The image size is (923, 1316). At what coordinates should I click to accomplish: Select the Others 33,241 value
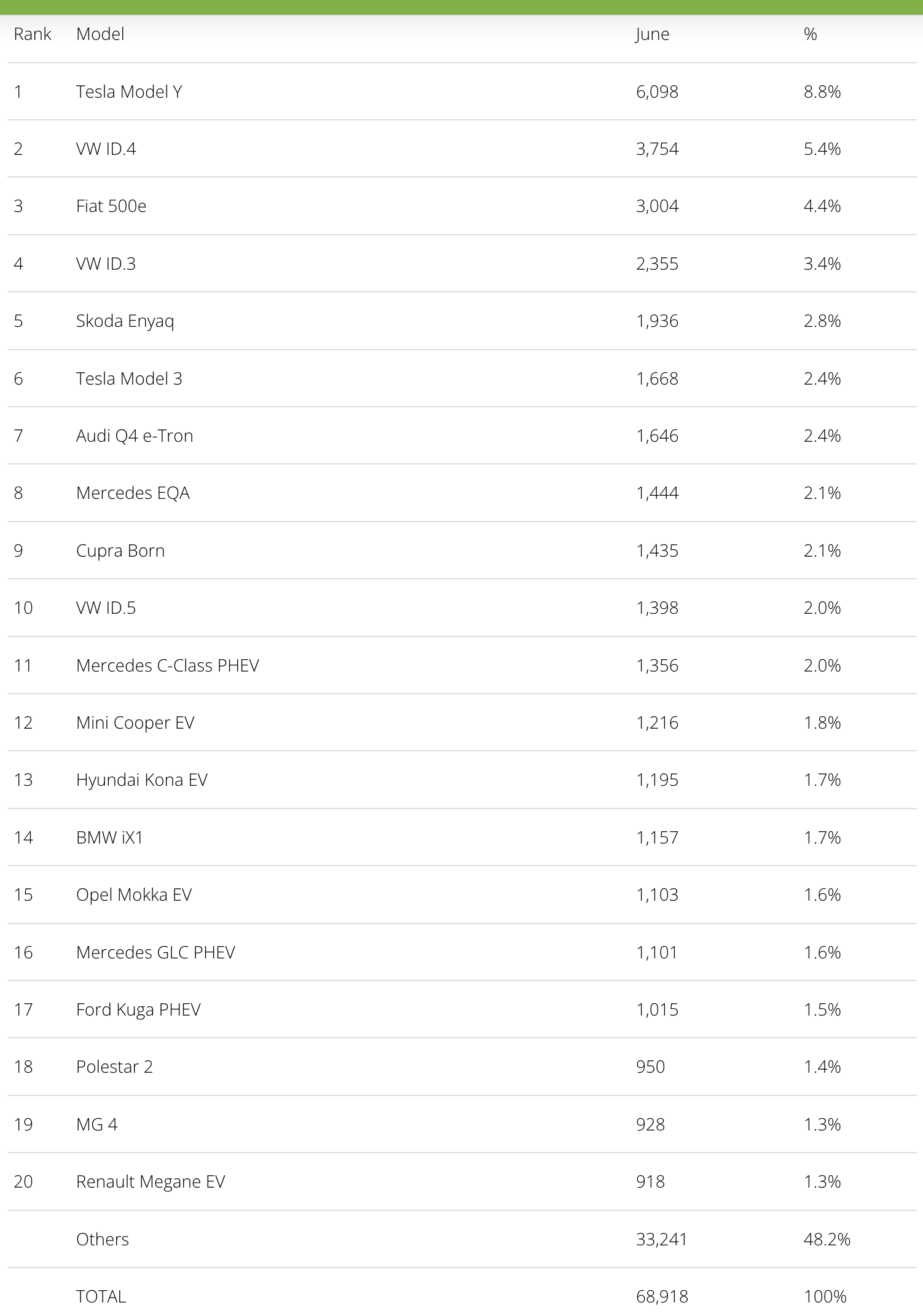(661, 1239)
